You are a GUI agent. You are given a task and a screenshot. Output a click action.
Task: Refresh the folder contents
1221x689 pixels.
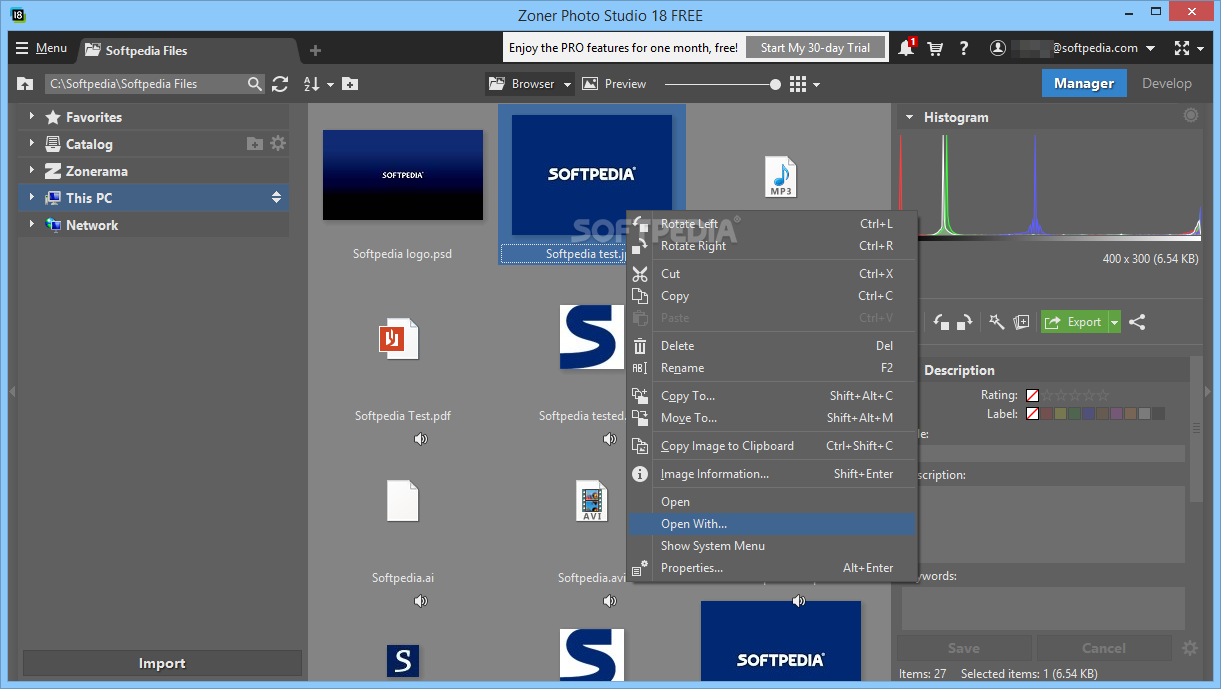click(280, 84)
